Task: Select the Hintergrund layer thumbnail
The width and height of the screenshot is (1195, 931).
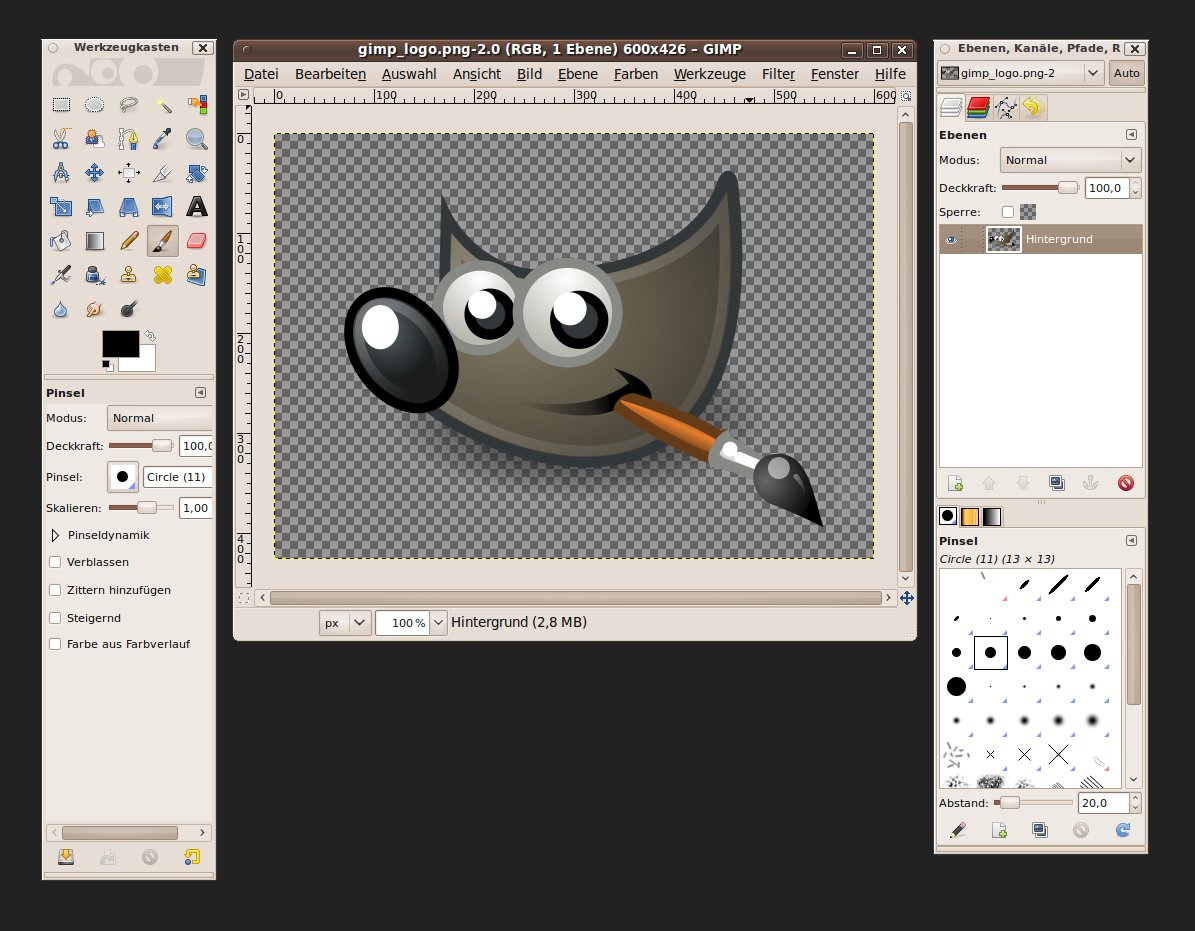Action: pos(1003,239)
